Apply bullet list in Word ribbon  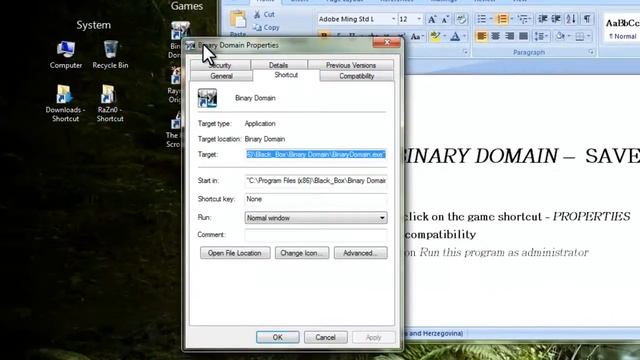[482, 19]
